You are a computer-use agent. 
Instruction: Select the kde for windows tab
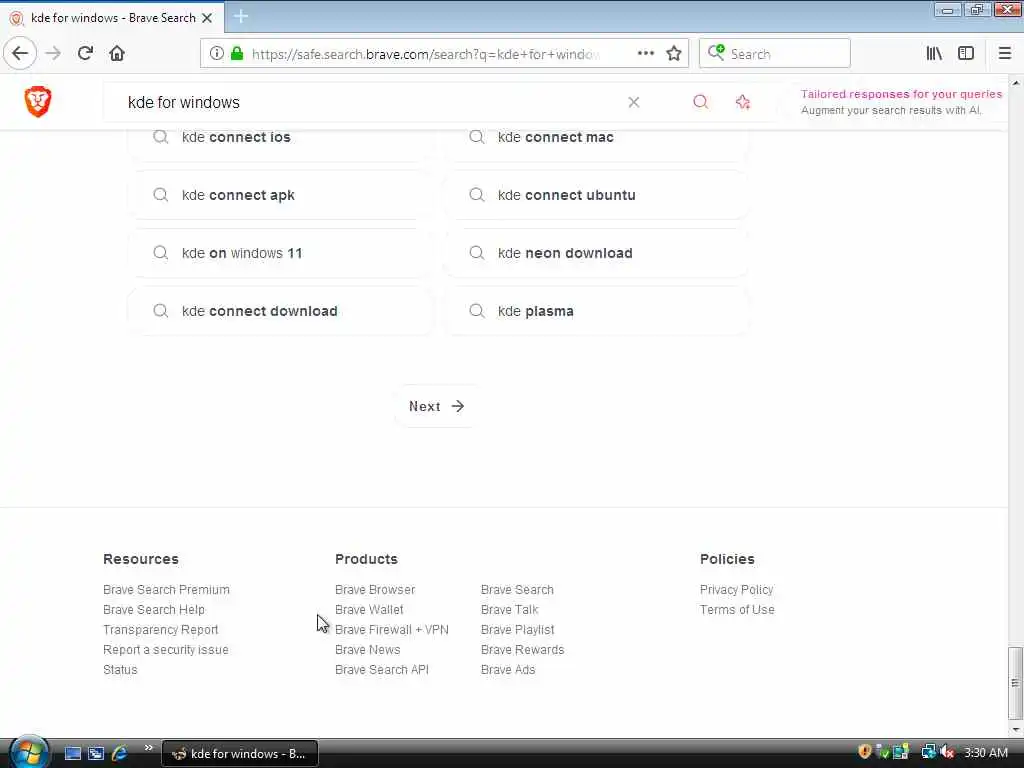(x=112, y=18)
